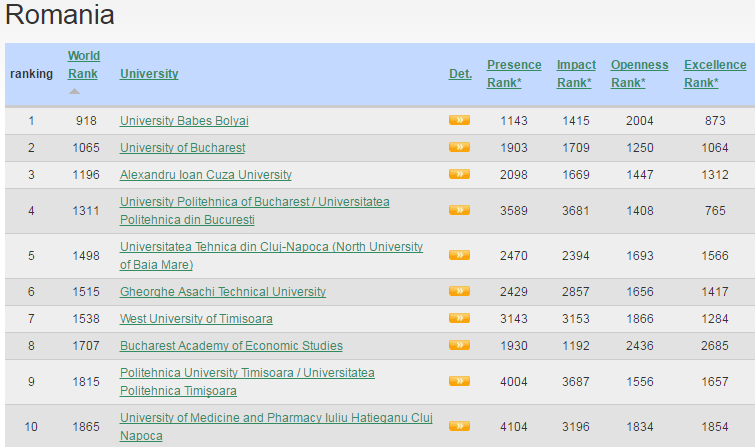Select excellence rank value 873
Screen dimensions: 755x447
click(x=715, y=120)
